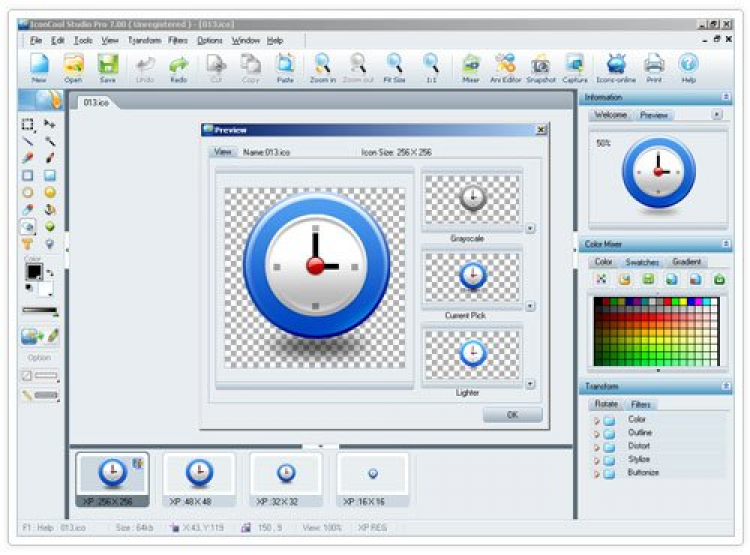Collapse the Transform panel
This screenshot has width=750, height=555.
tap(726, 386)
